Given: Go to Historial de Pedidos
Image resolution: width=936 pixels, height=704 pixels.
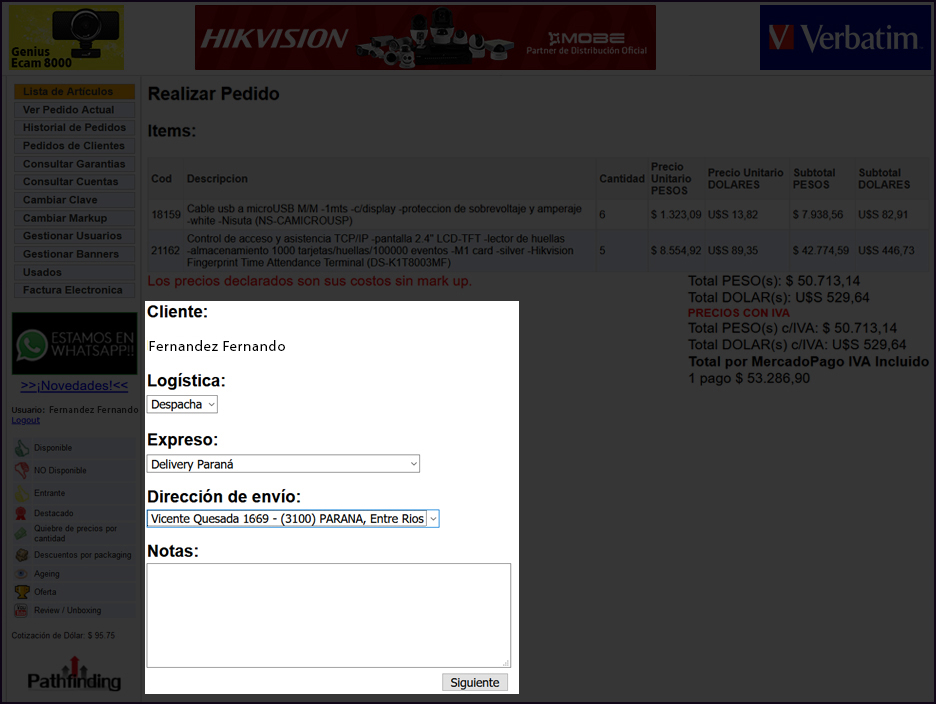Looking at the screenshot, I should tap(74, 128).
